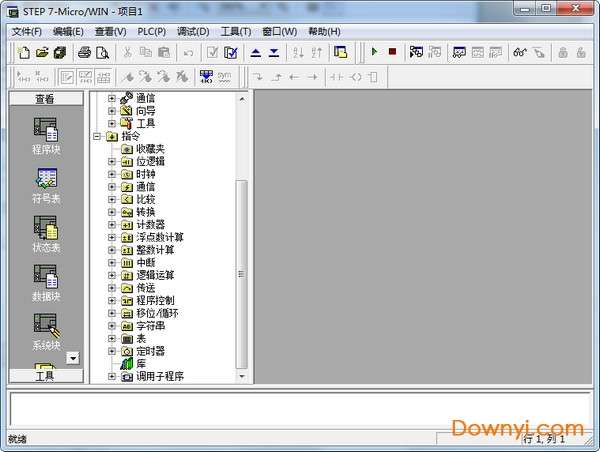Select 移位/循环 tree item
The width and height of the screenshot is (600, 452).
[x=157, y=313]
